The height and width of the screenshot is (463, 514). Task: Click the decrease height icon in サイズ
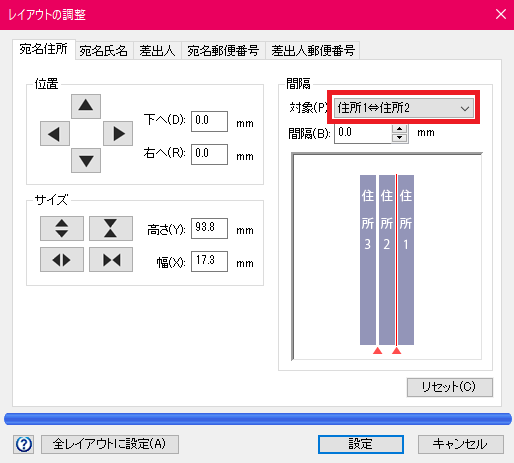(x=111, y=228)
